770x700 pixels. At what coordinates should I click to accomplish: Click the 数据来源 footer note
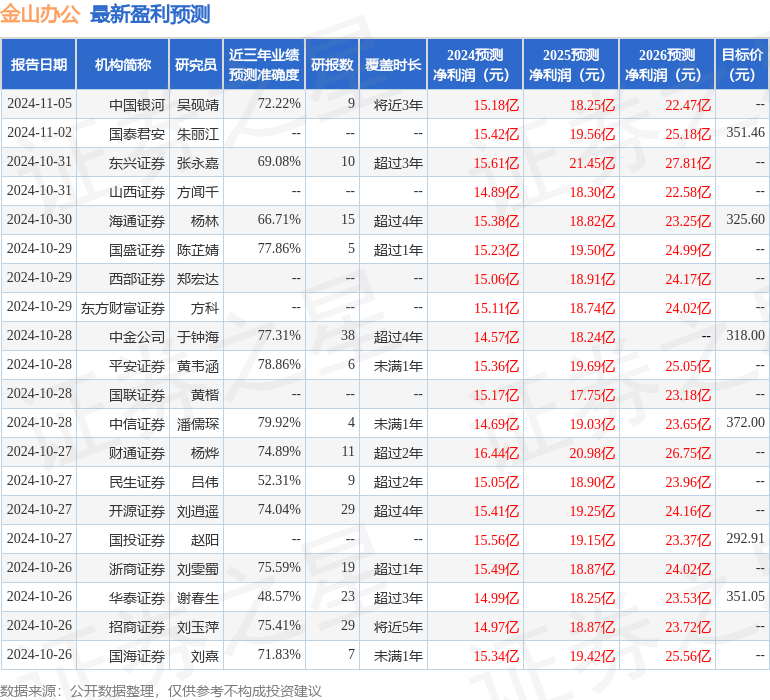tap(161, 691)
